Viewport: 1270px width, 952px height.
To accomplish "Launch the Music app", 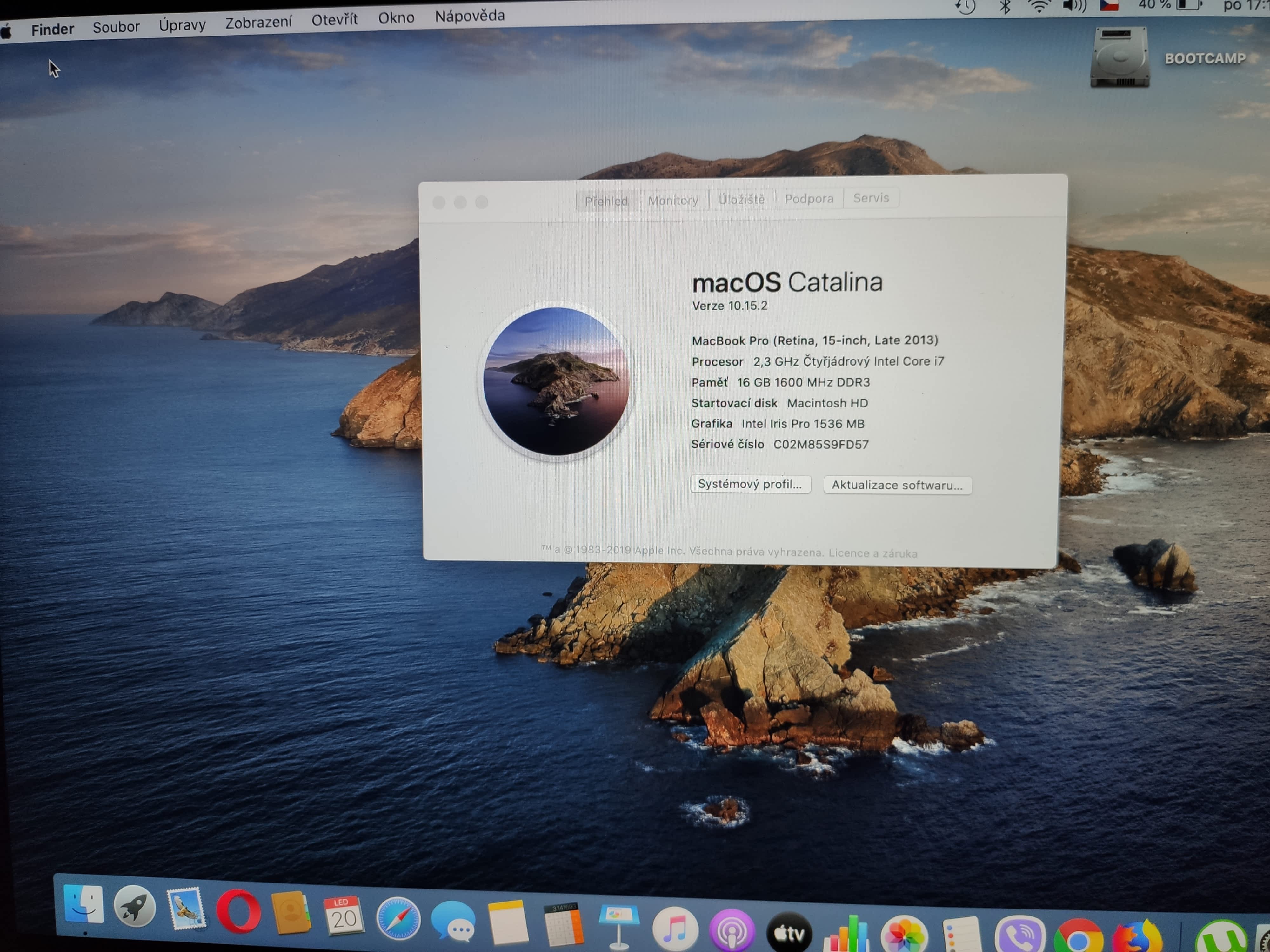I will pos(675,930).
